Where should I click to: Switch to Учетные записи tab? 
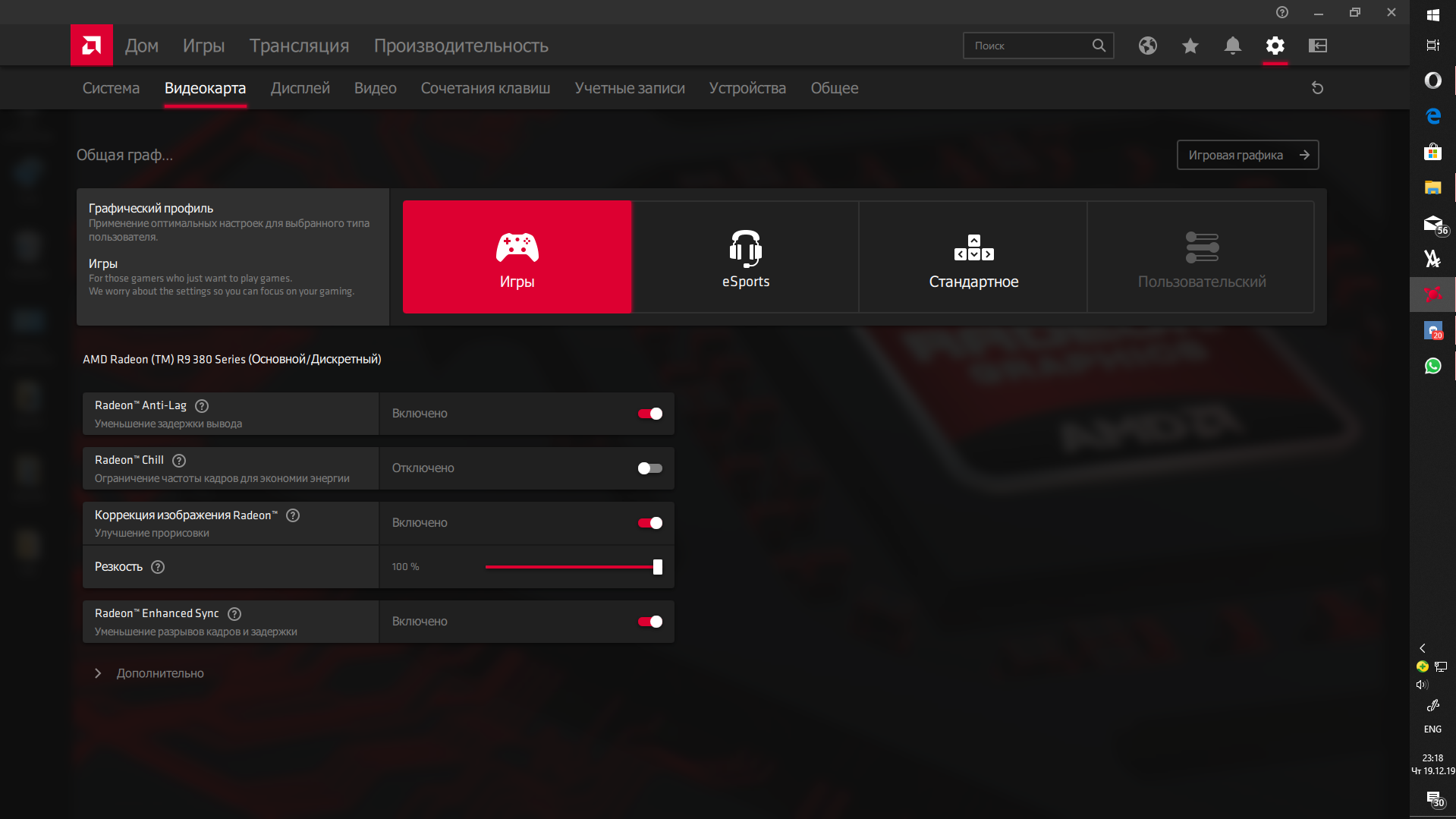630,88
